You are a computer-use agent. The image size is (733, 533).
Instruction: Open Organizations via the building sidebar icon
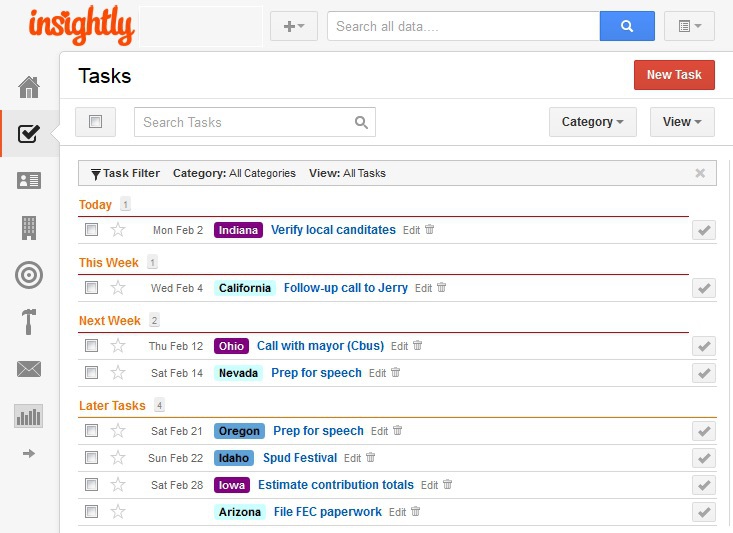[29, 227]
